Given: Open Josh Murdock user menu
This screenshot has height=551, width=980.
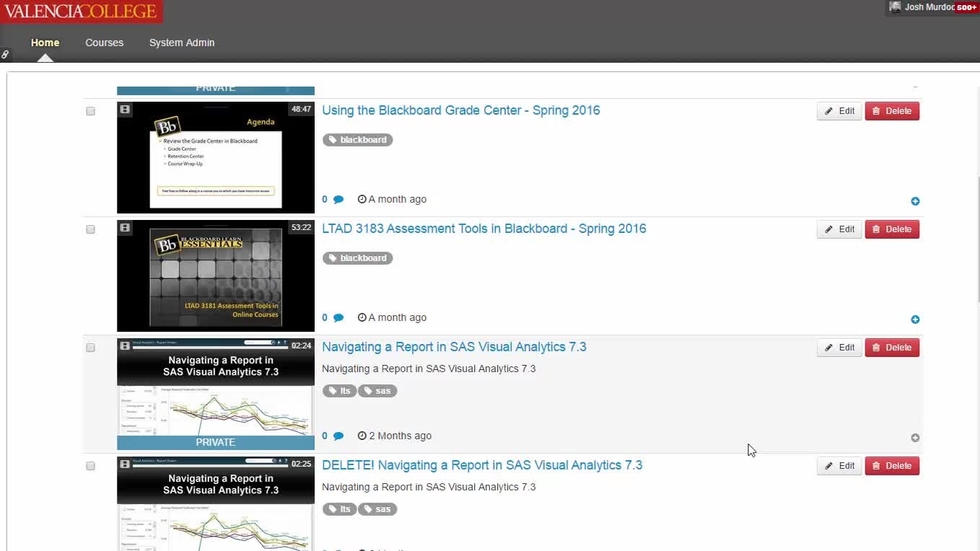Looking at the screenshot, I should [922, 7].
